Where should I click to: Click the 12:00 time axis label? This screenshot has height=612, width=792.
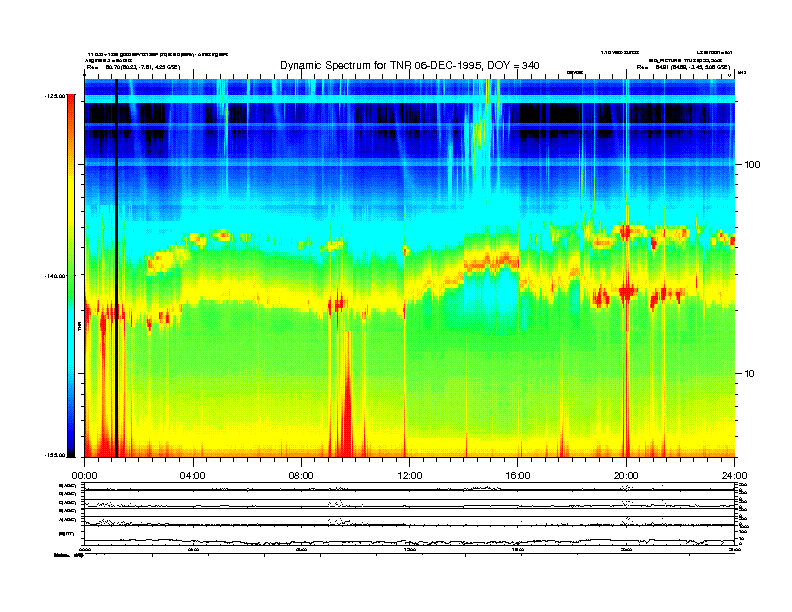point(410,476)
